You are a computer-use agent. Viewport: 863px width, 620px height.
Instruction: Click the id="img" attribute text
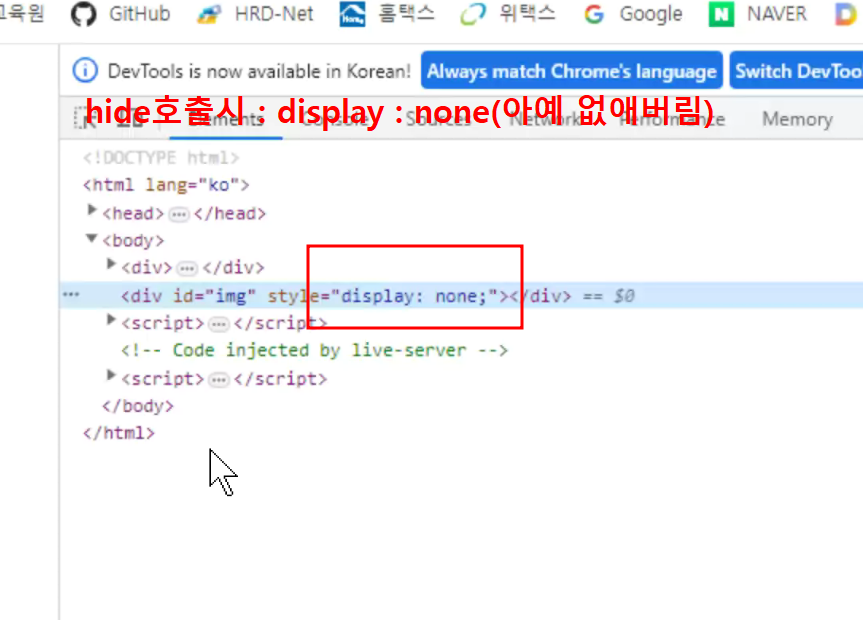pos(215,296)
